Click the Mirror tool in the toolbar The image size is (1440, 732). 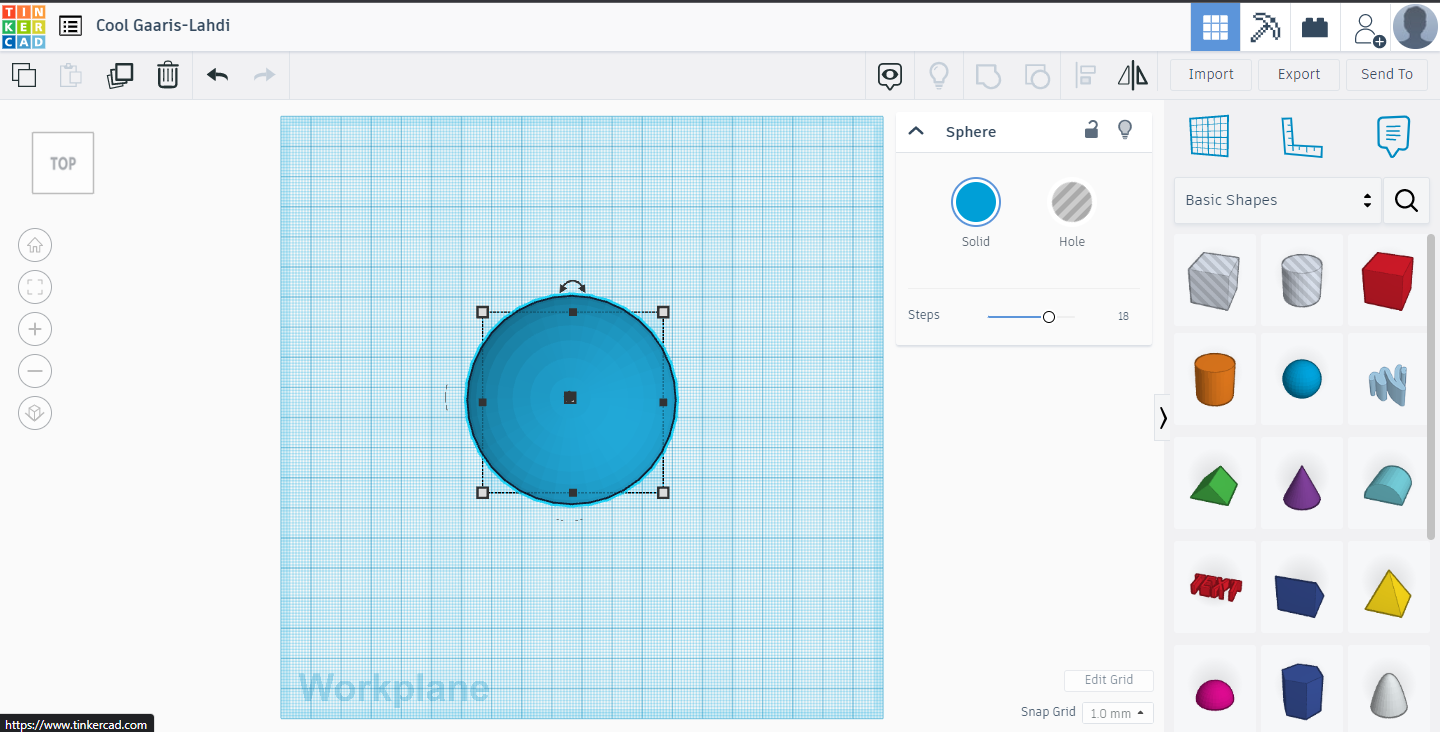(x=1132, y=74)
